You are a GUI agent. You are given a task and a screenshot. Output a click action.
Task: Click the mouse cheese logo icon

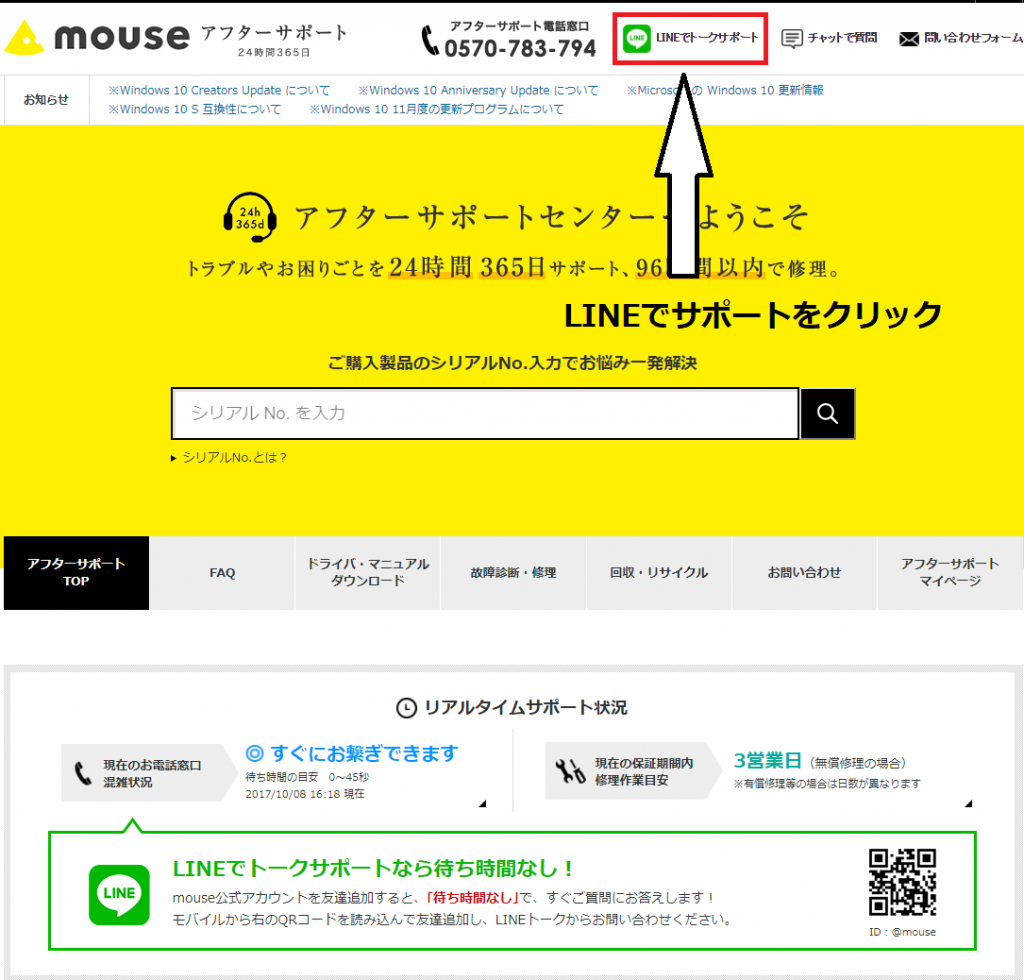[24, 38]
